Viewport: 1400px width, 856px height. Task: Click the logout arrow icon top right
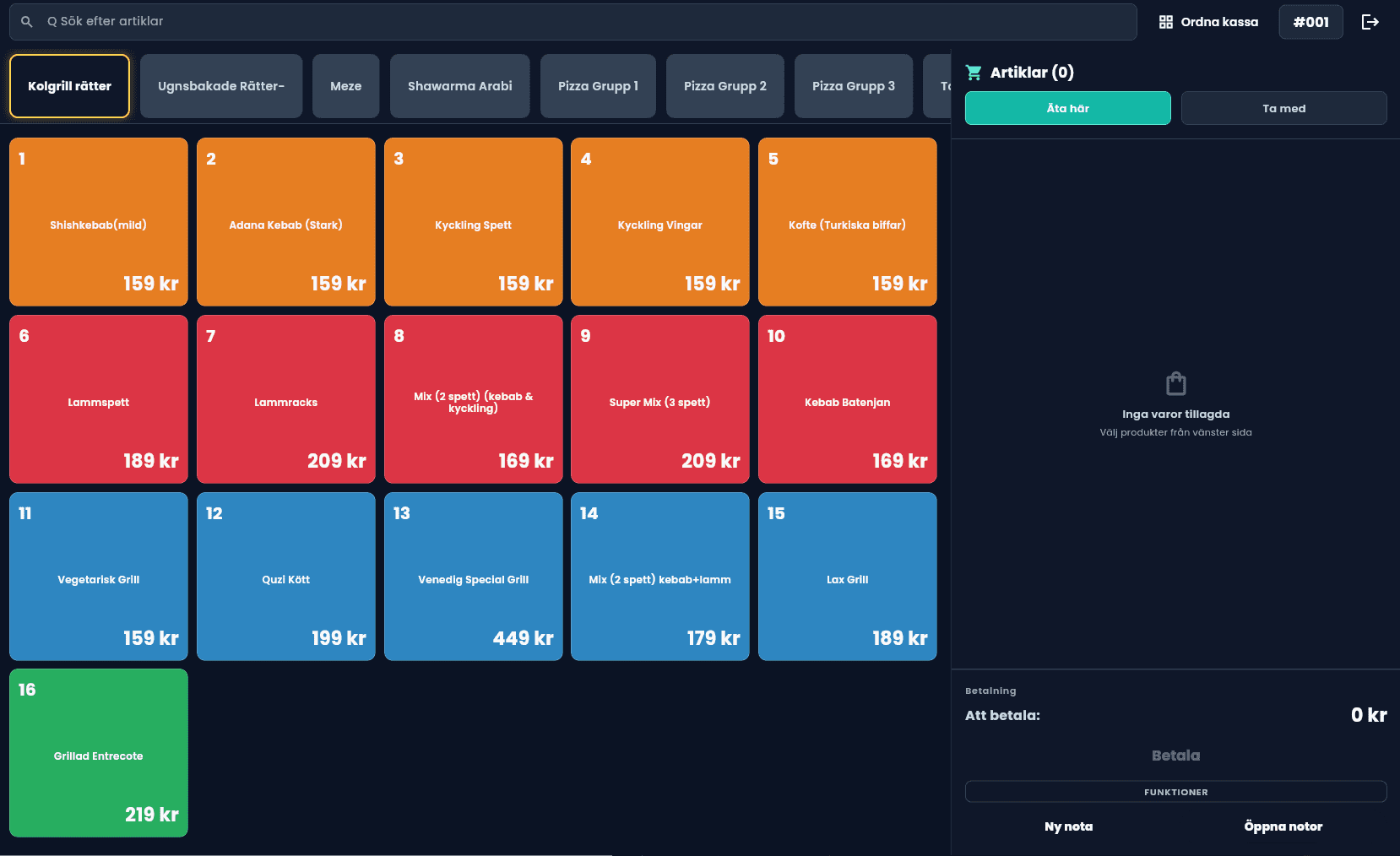[1370, 21]
